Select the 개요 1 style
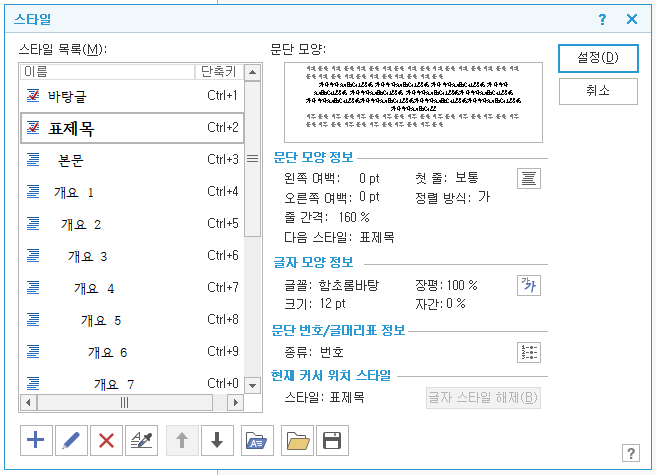This screenshot has width=656, height=475. coord(132,192)
